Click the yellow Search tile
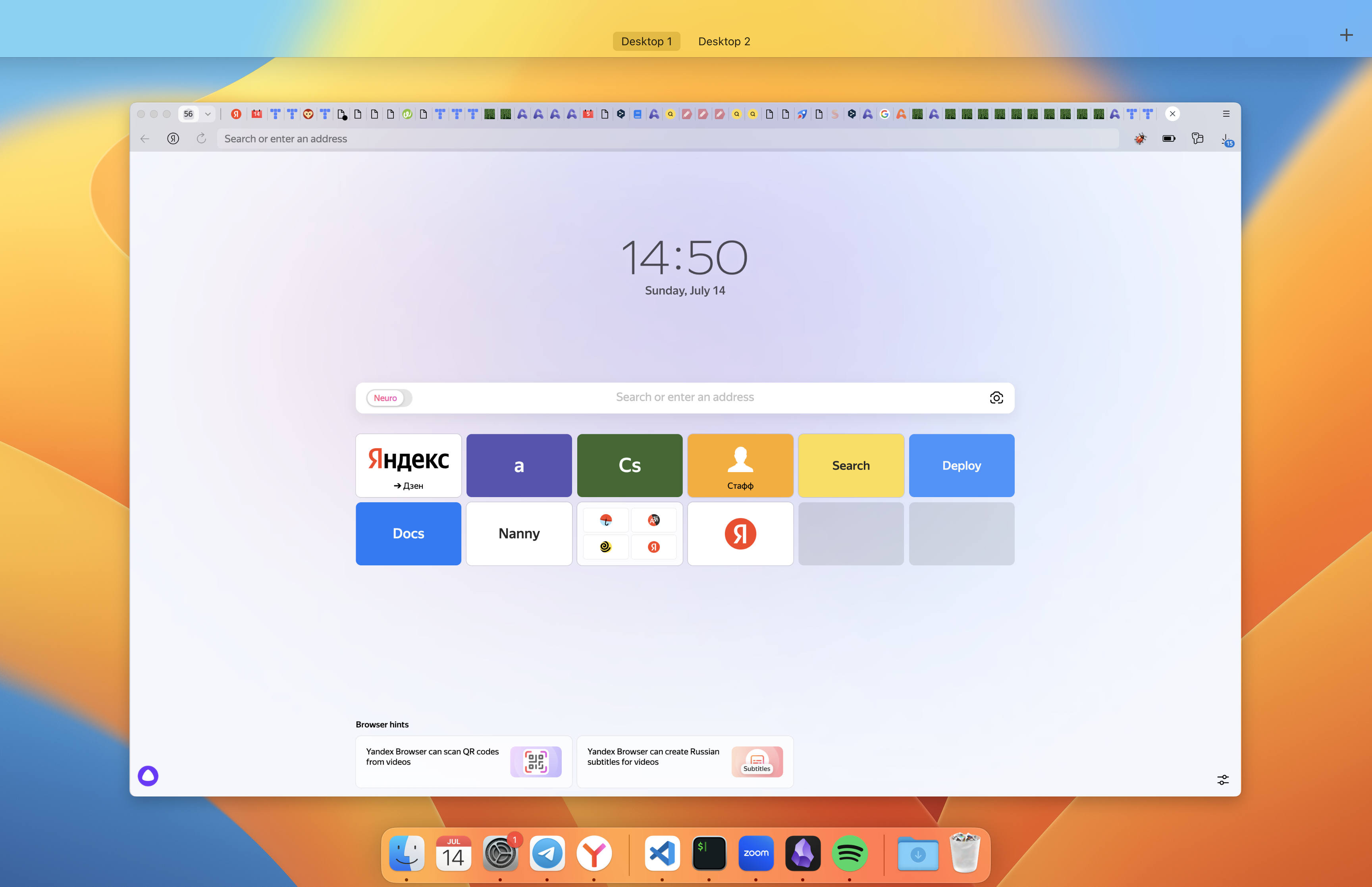Viewport: 1372px width, 887px height. (x=850, y=465)
